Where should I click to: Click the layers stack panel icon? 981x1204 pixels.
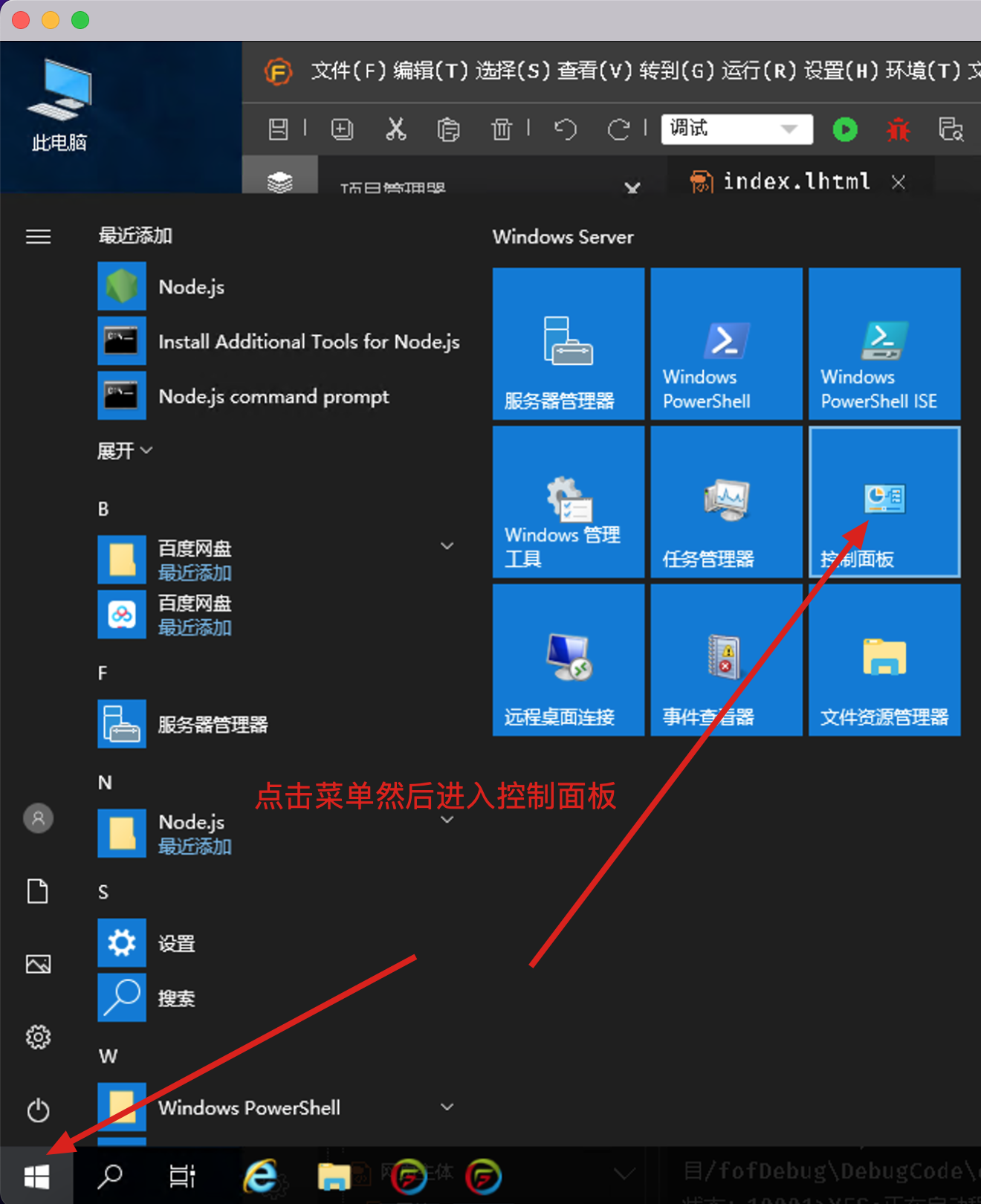pyautogui.click(x=280, y=181)
